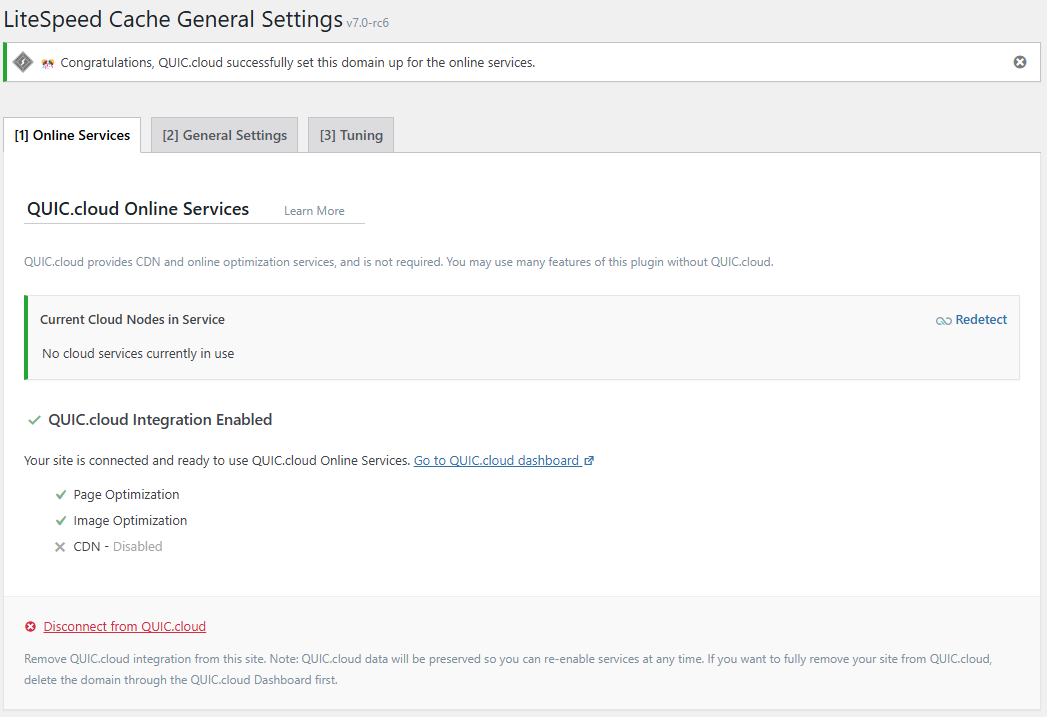Click checkmark next to Page Optimization
The image size is (1047, 717).
tap(61, 495)
